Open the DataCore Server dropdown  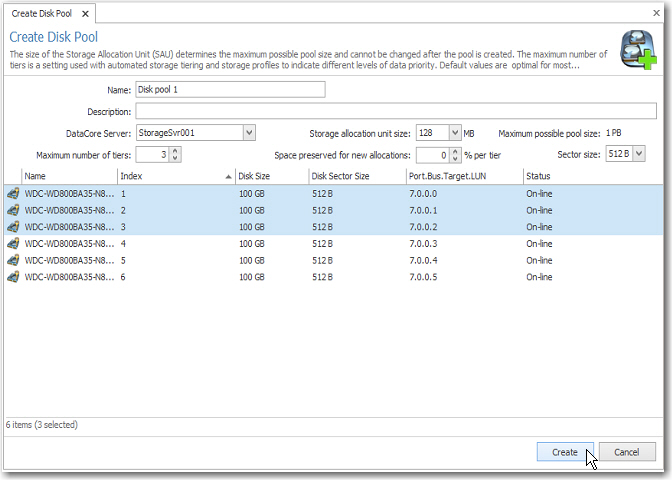pyautogui.click(x=249, y=132)
